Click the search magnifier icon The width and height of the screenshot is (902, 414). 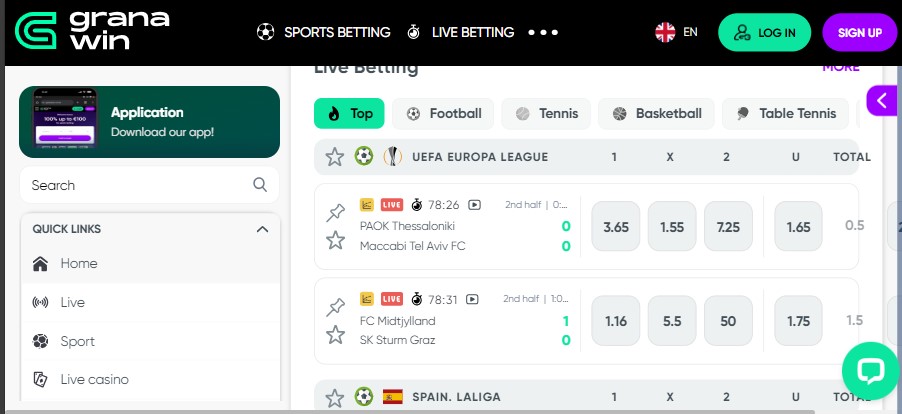click(x=260, y=185)
